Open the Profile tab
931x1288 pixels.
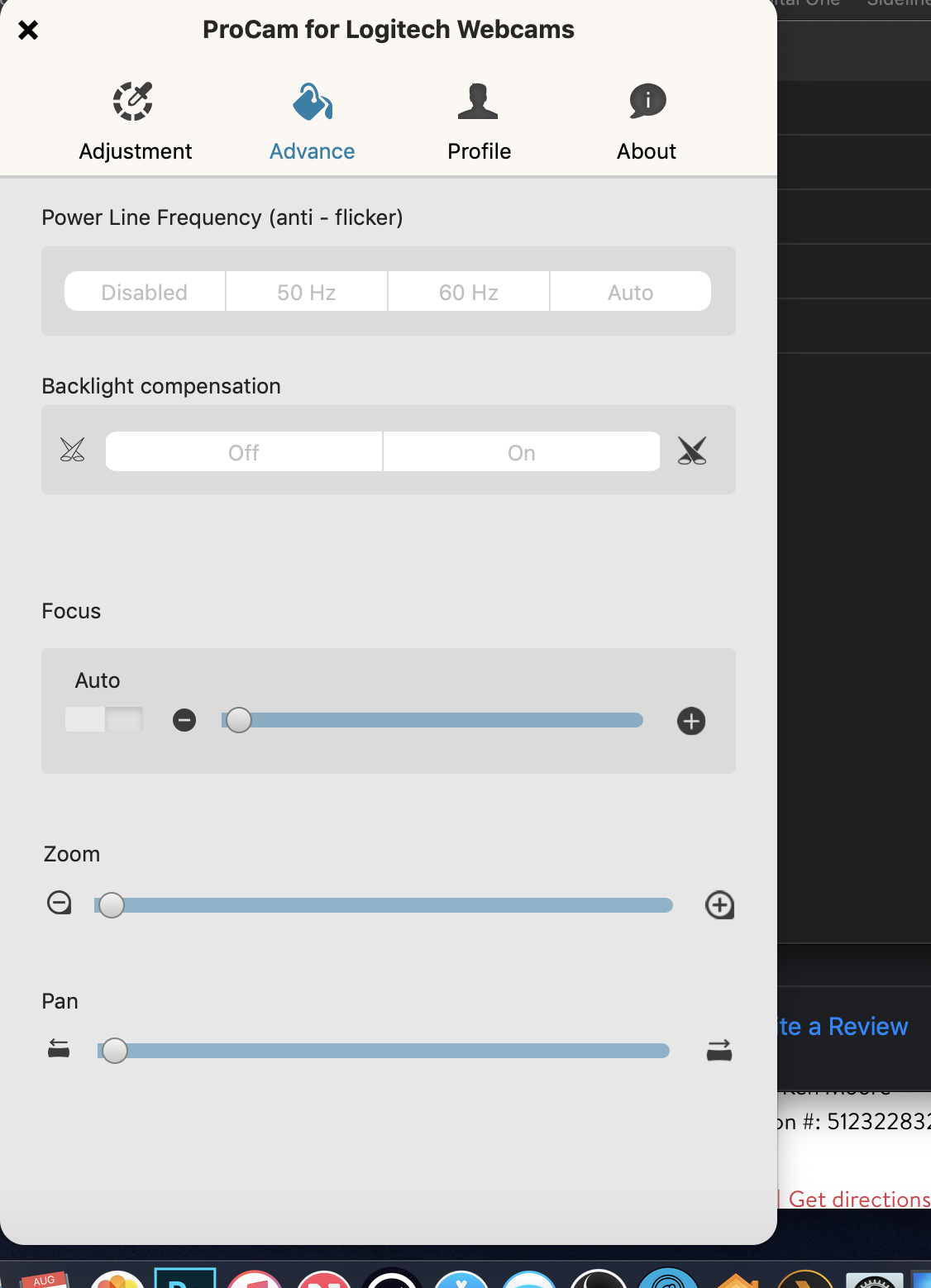pyautogui.click(x=479, y=122)
